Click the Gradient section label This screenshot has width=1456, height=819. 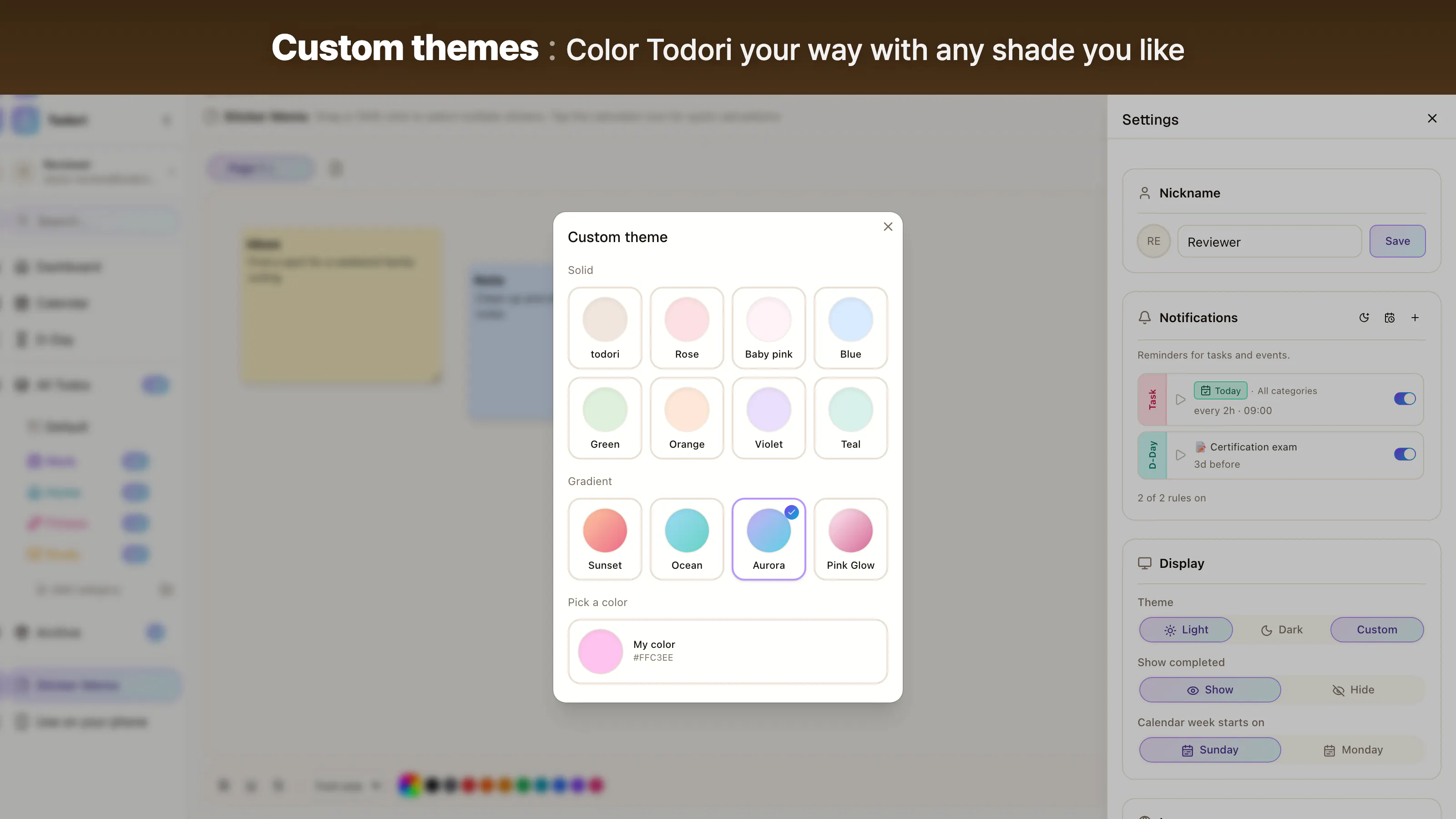pos(590,481)
